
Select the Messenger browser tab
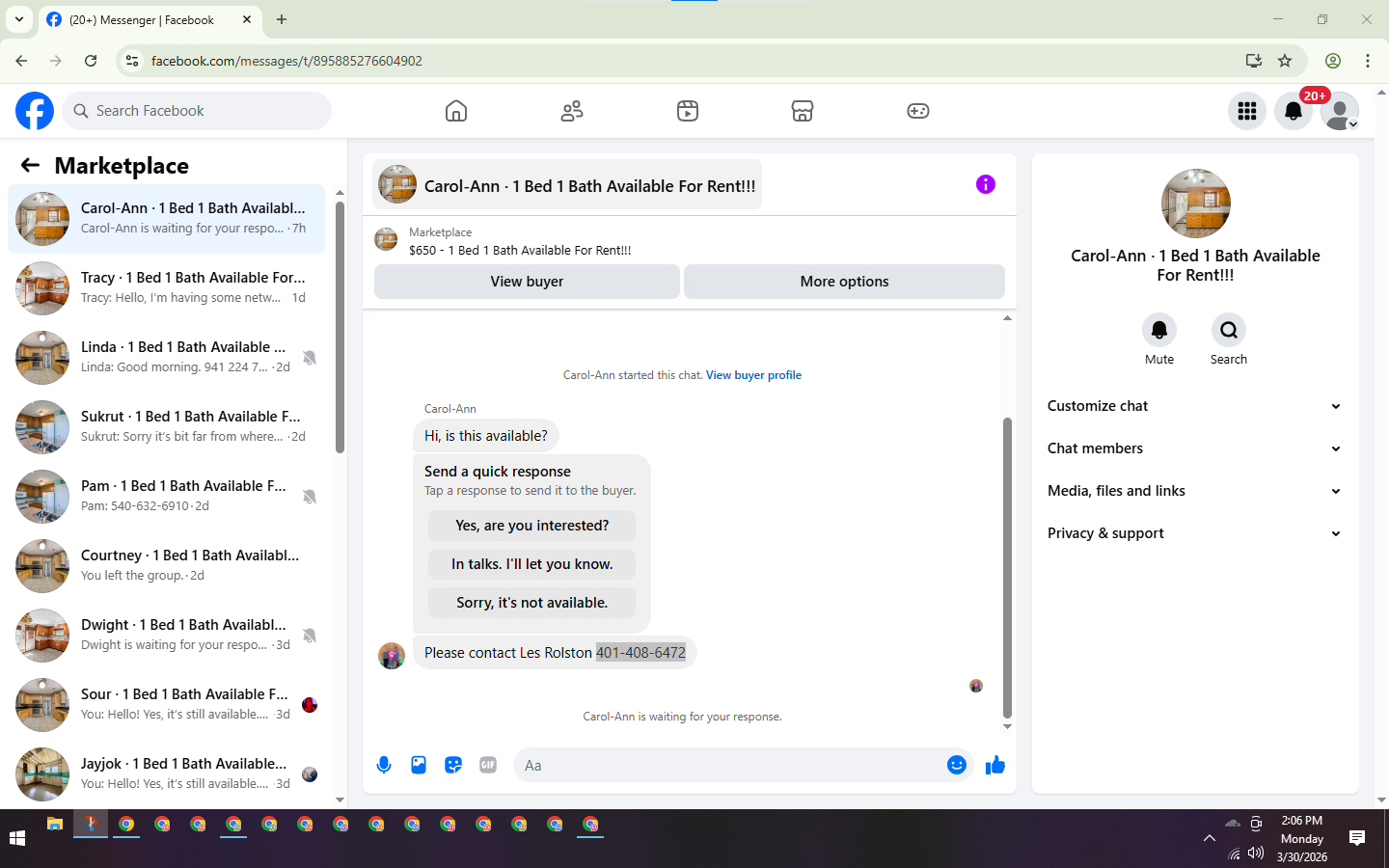point(150,19)
